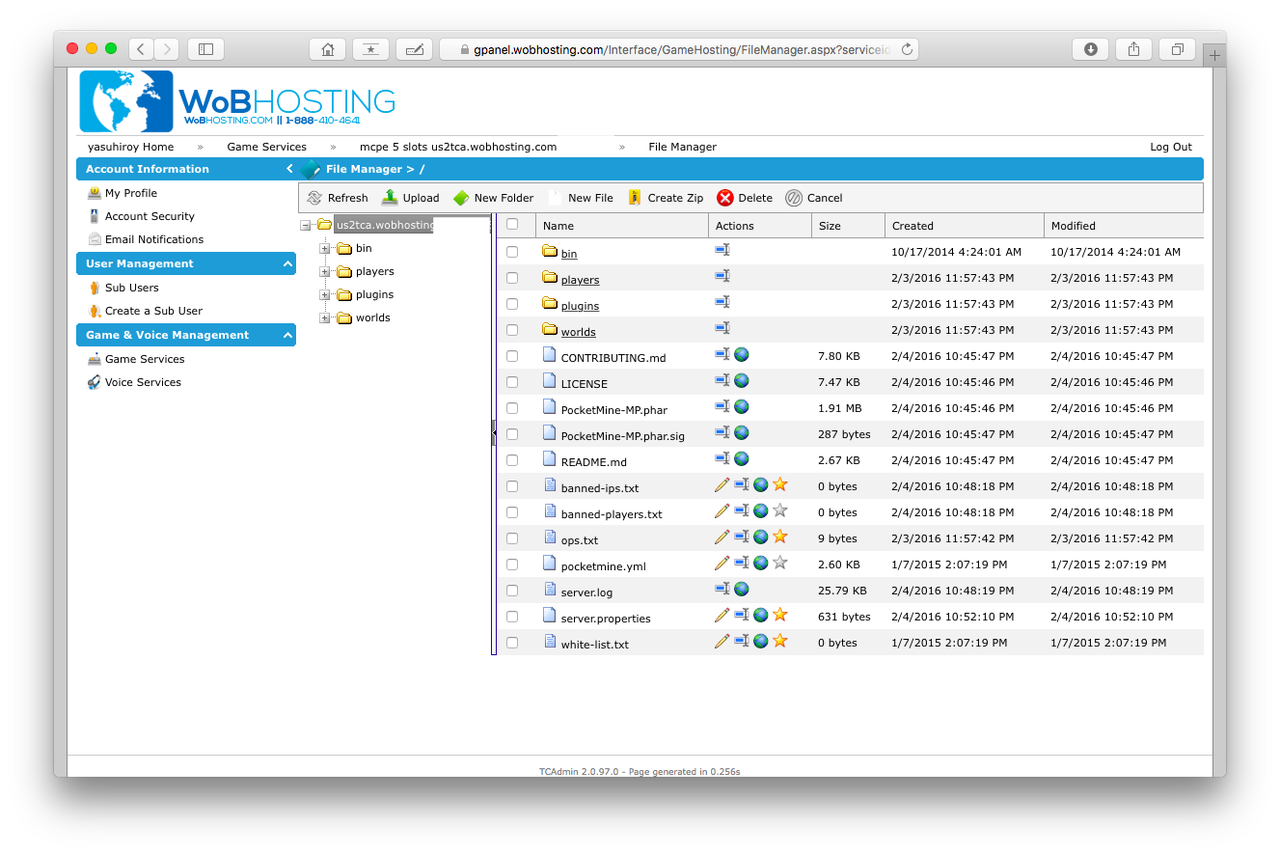The image size is (1280, 854).
Task: Select the checkbox next to CONTRIBUTING.md
Action: click(x=513, y=356)
